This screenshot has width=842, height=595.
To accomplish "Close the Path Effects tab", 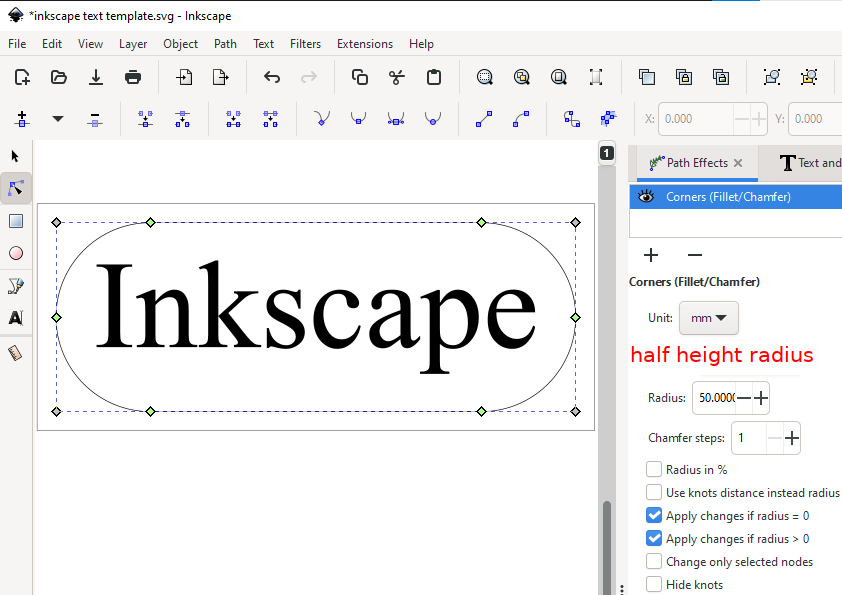I will click(738, 163).
